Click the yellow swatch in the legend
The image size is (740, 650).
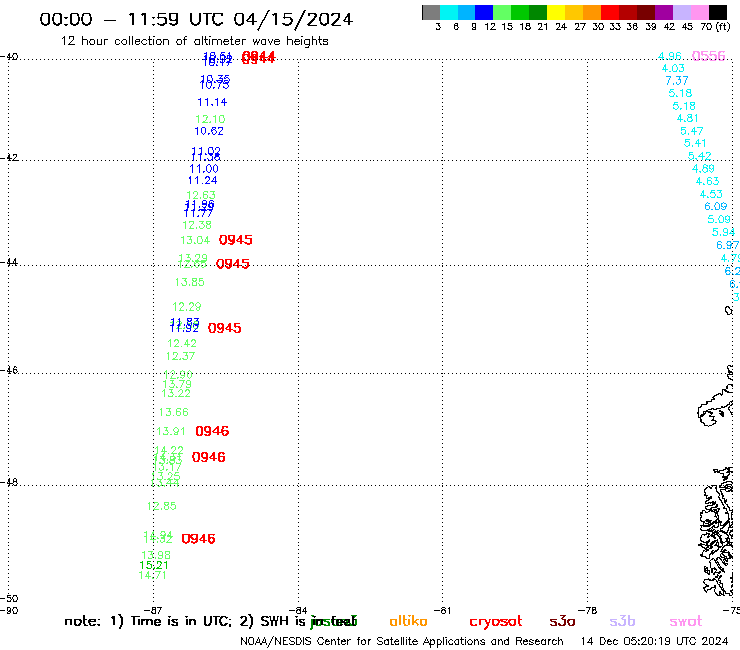555,12
